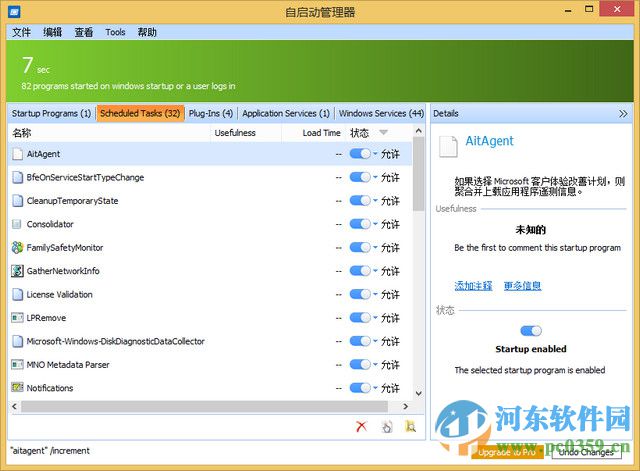This screenshot has width=640, height=471.
Task: Open the Consolidator status dropdown arrow
Action: 375,224
